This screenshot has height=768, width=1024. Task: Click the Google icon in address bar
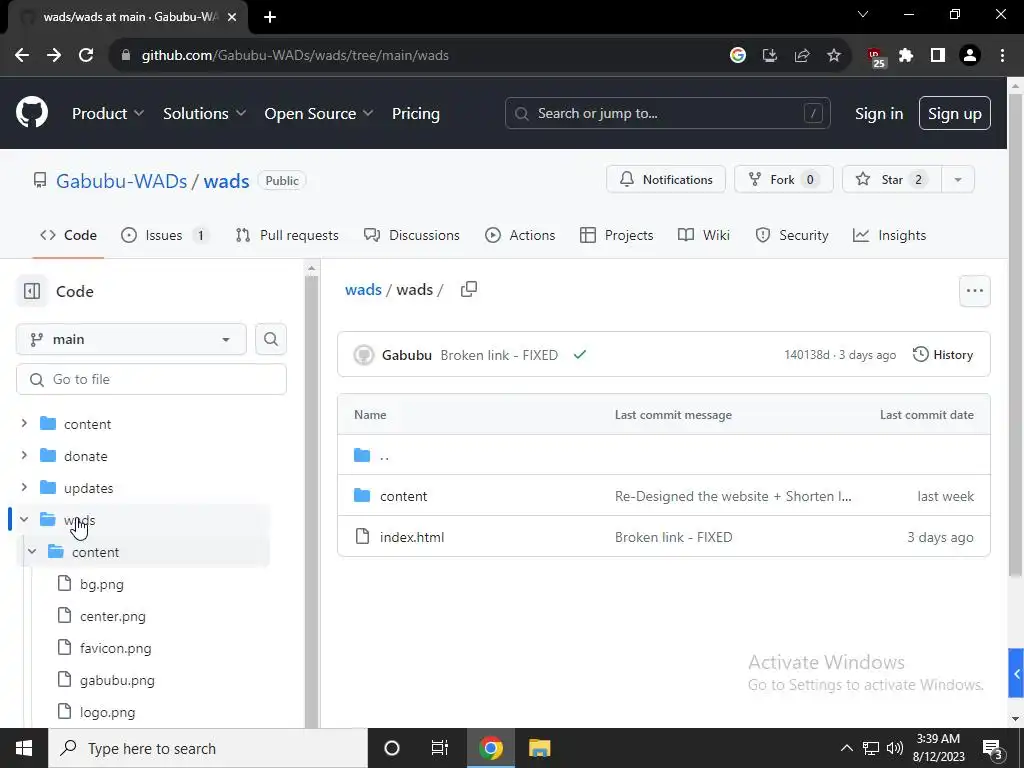(x=738, y=56)
